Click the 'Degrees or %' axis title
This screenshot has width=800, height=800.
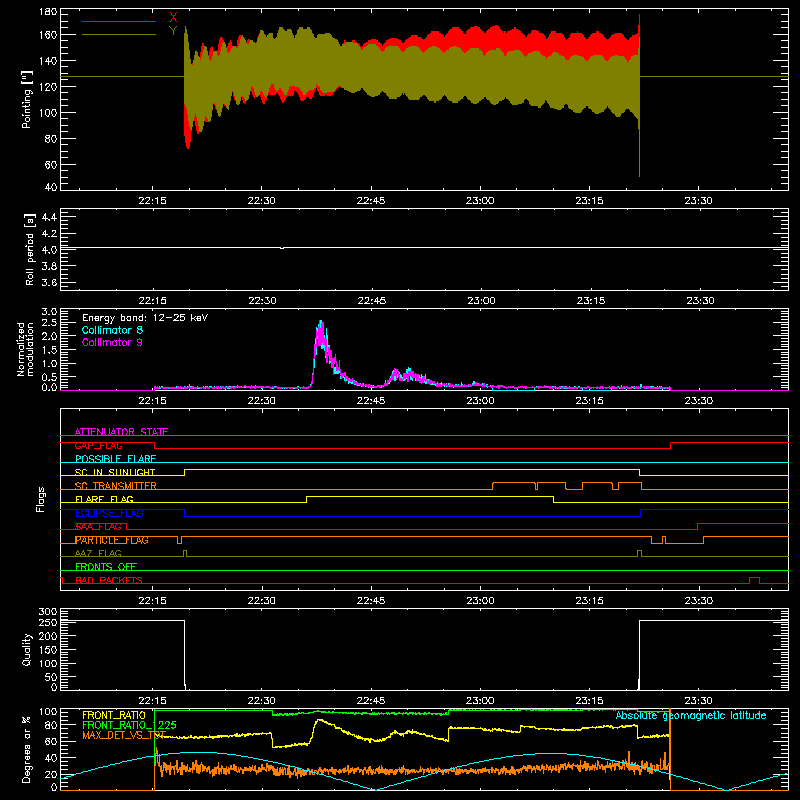27,750
